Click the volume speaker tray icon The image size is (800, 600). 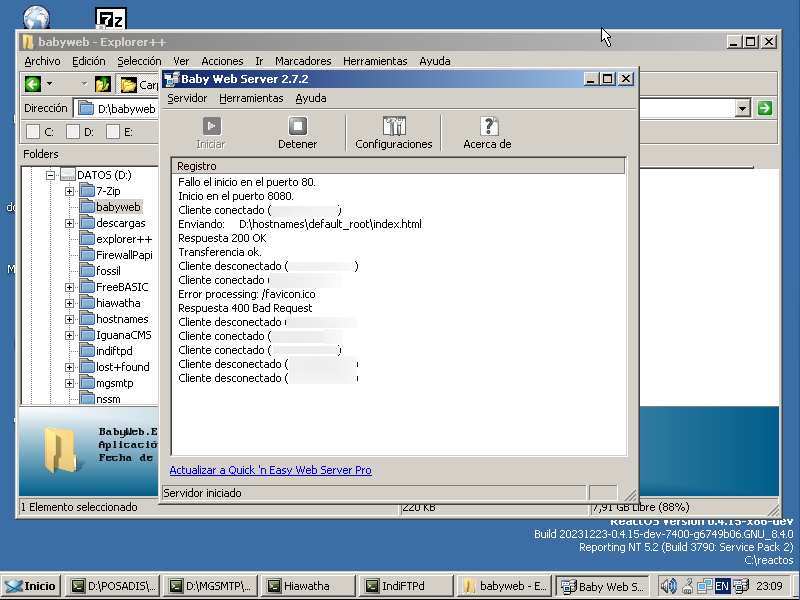(x=668, y=586)
